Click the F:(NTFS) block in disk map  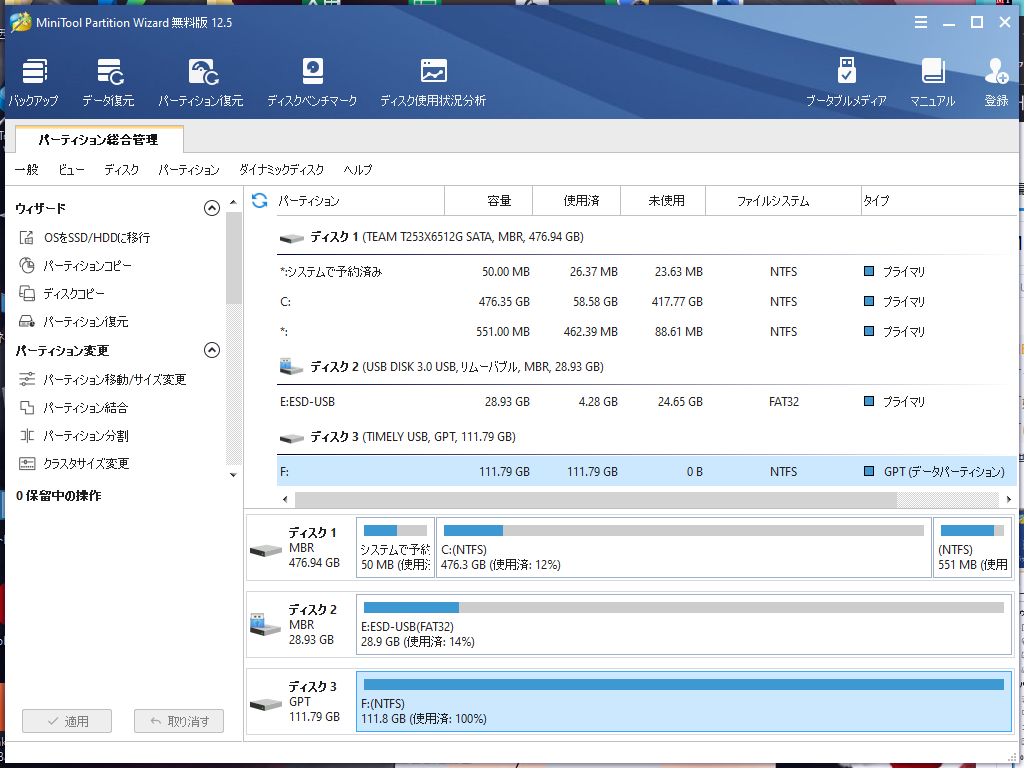[684, 701]
